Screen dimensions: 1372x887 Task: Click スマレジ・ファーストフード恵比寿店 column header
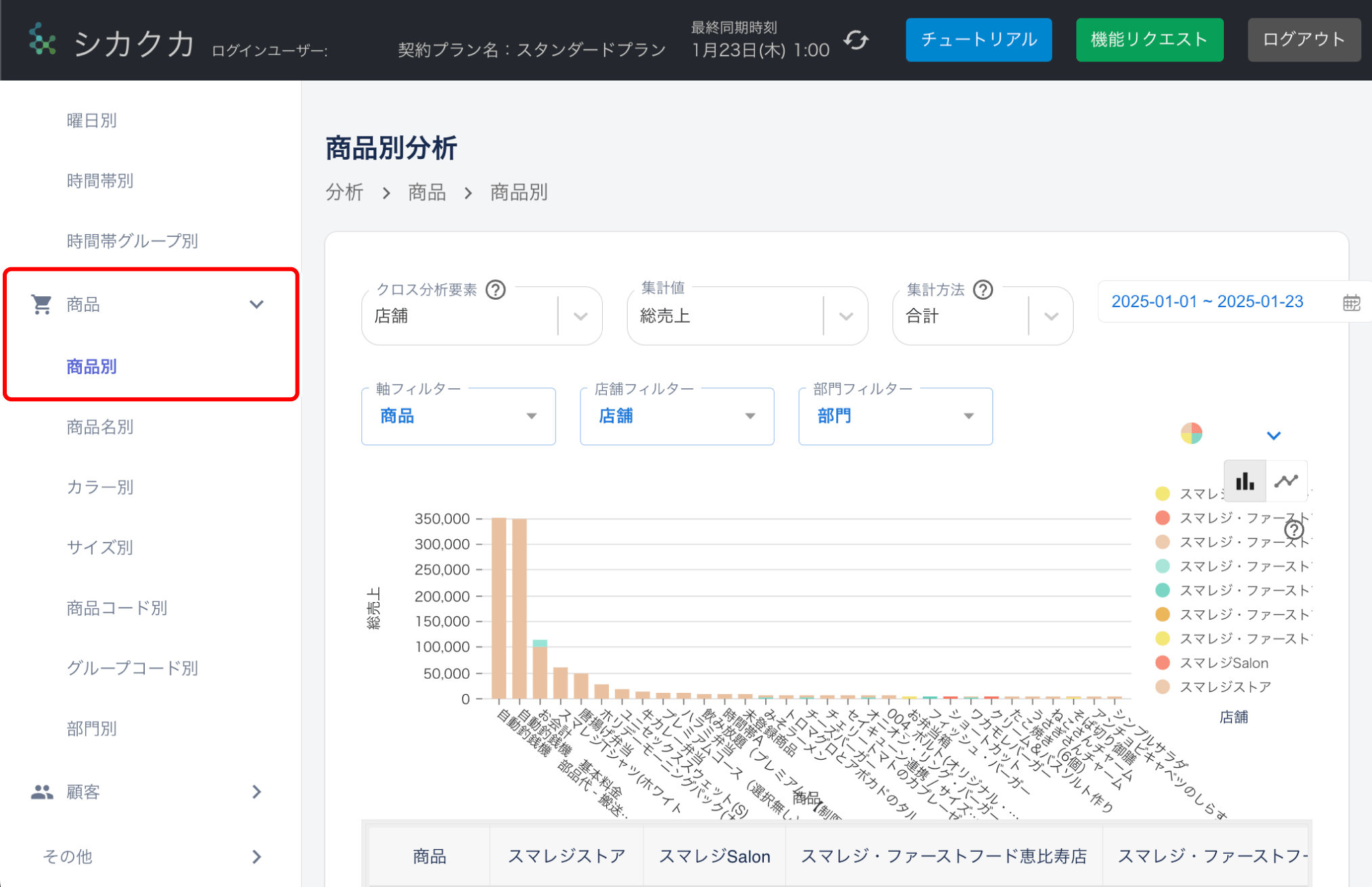point(944,857)
